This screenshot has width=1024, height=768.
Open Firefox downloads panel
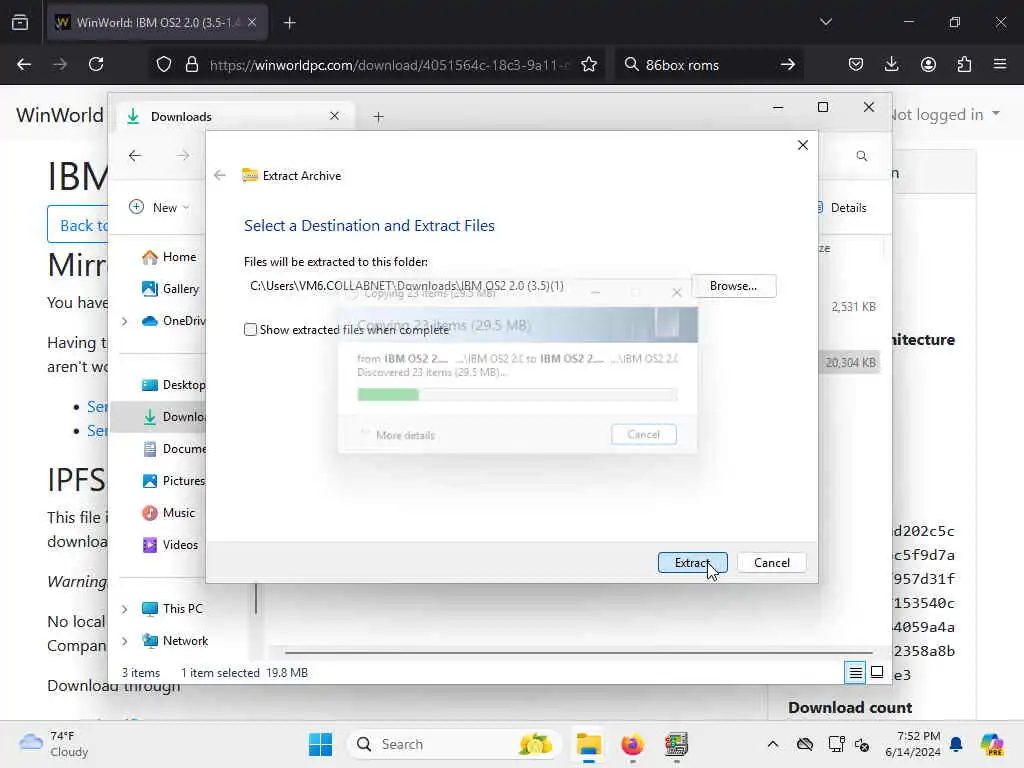coord(891,64)
